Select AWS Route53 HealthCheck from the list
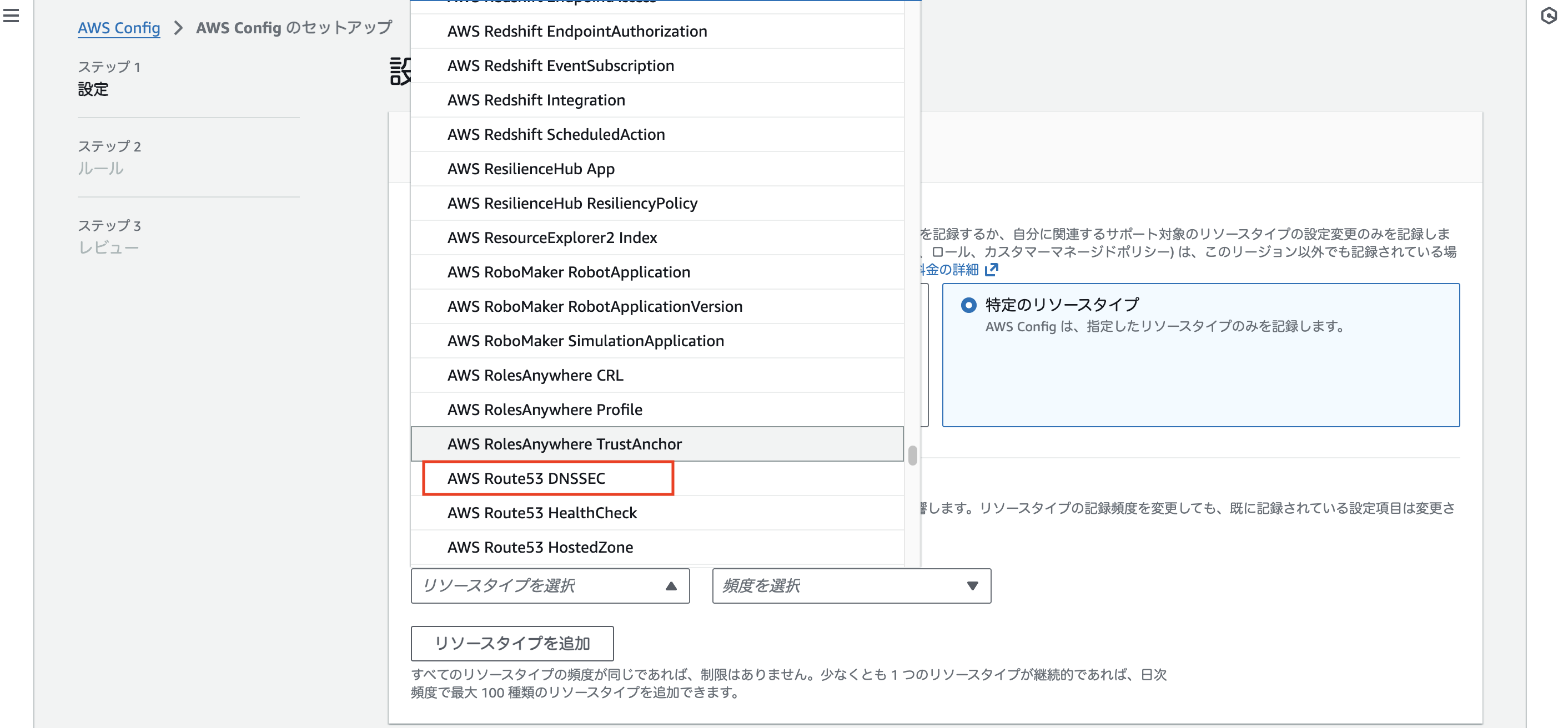Screen dimensions: 1568x728 coord(542,513)
